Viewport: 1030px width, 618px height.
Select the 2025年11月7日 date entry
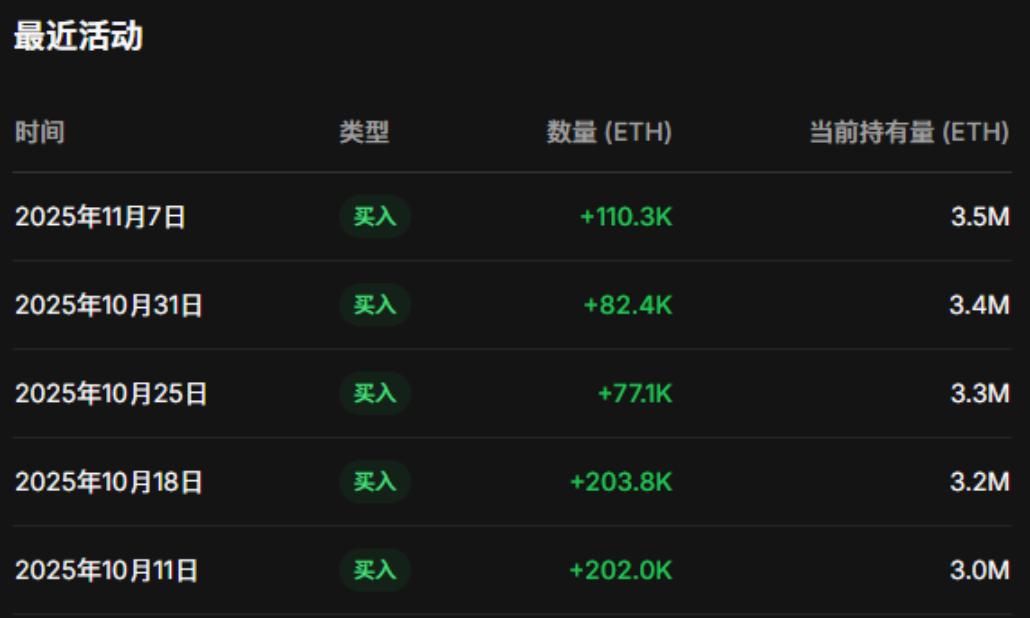point(100,217)
